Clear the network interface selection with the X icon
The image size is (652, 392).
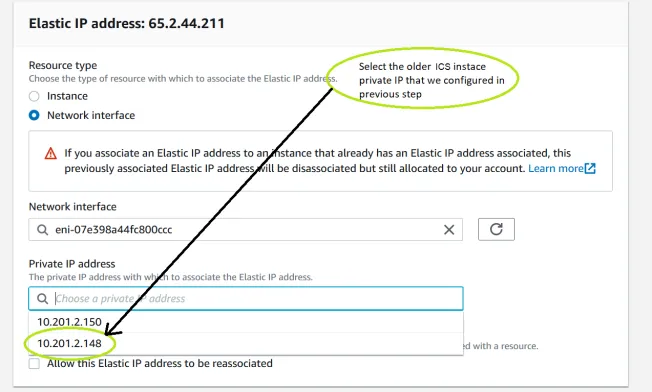tap(449, 229)
